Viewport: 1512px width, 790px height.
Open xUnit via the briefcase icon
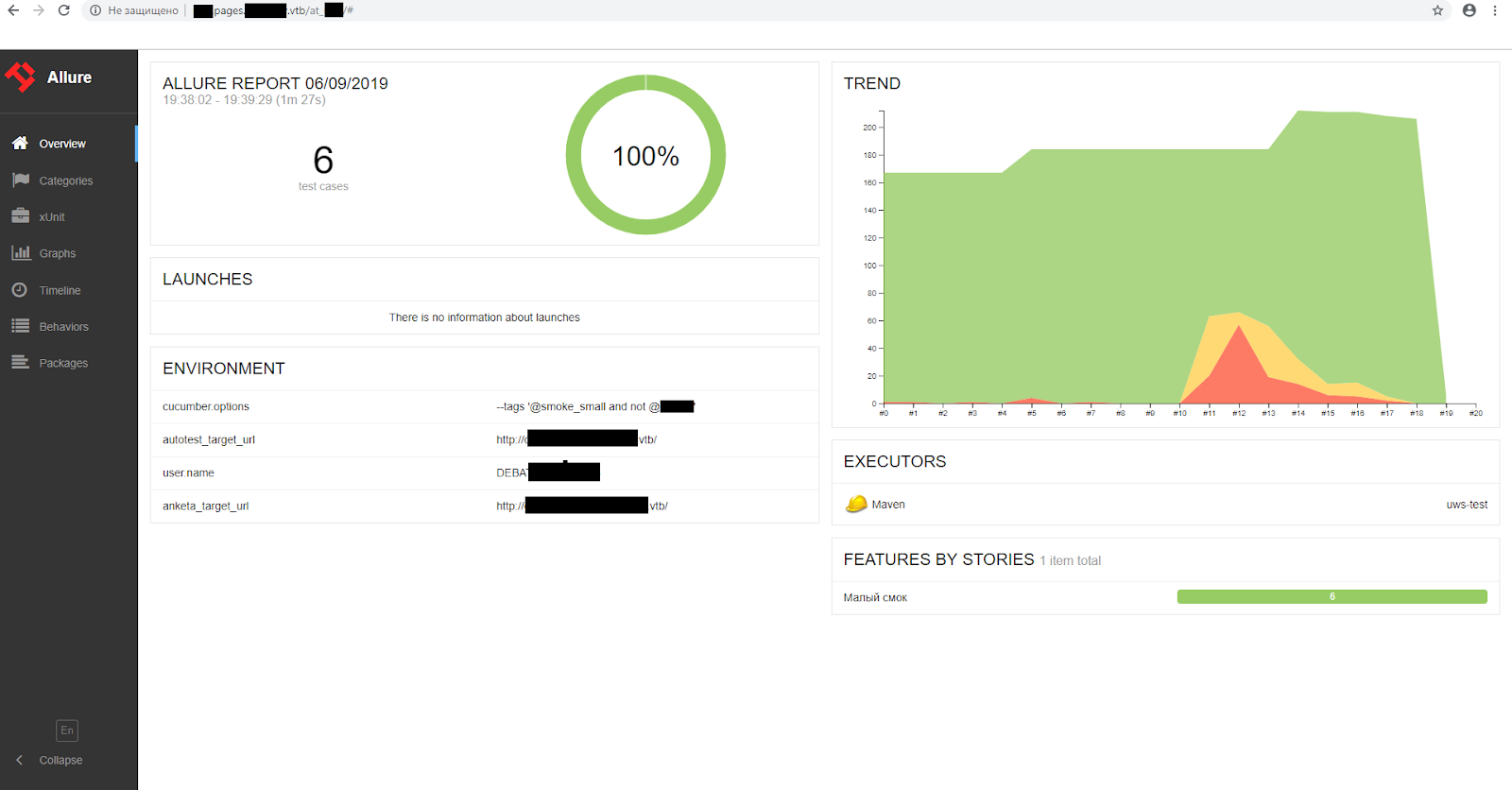point(20,216)
